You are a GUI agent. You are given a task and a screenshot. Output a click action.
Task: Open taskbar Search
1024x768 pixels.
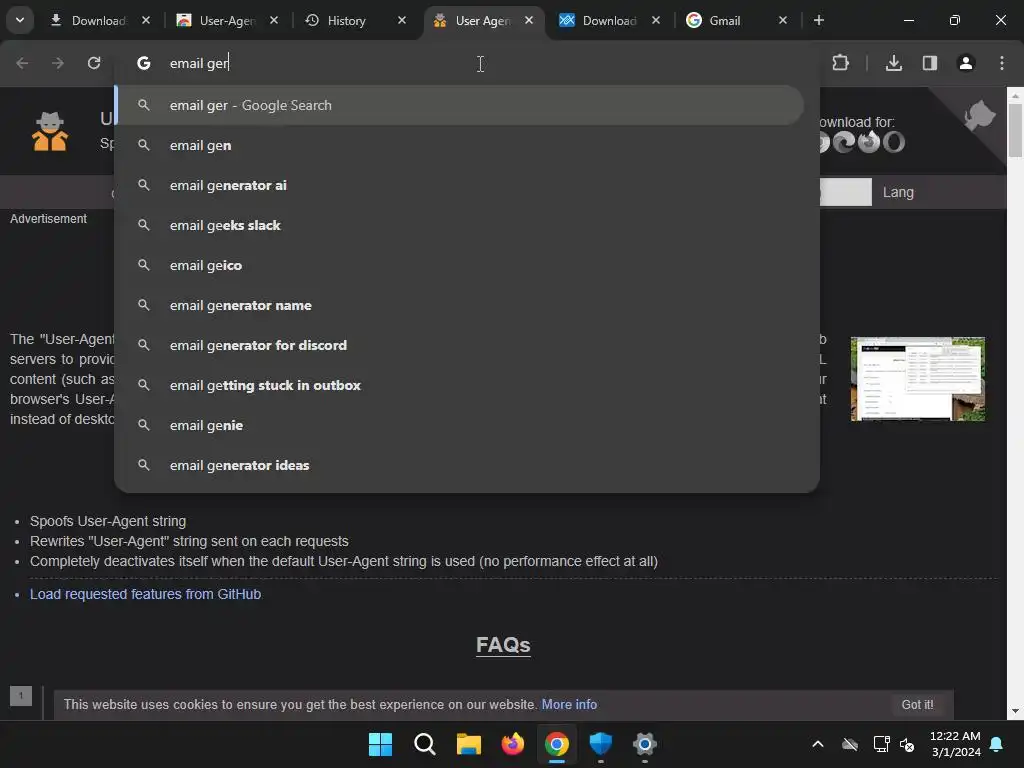click(424, 744)
